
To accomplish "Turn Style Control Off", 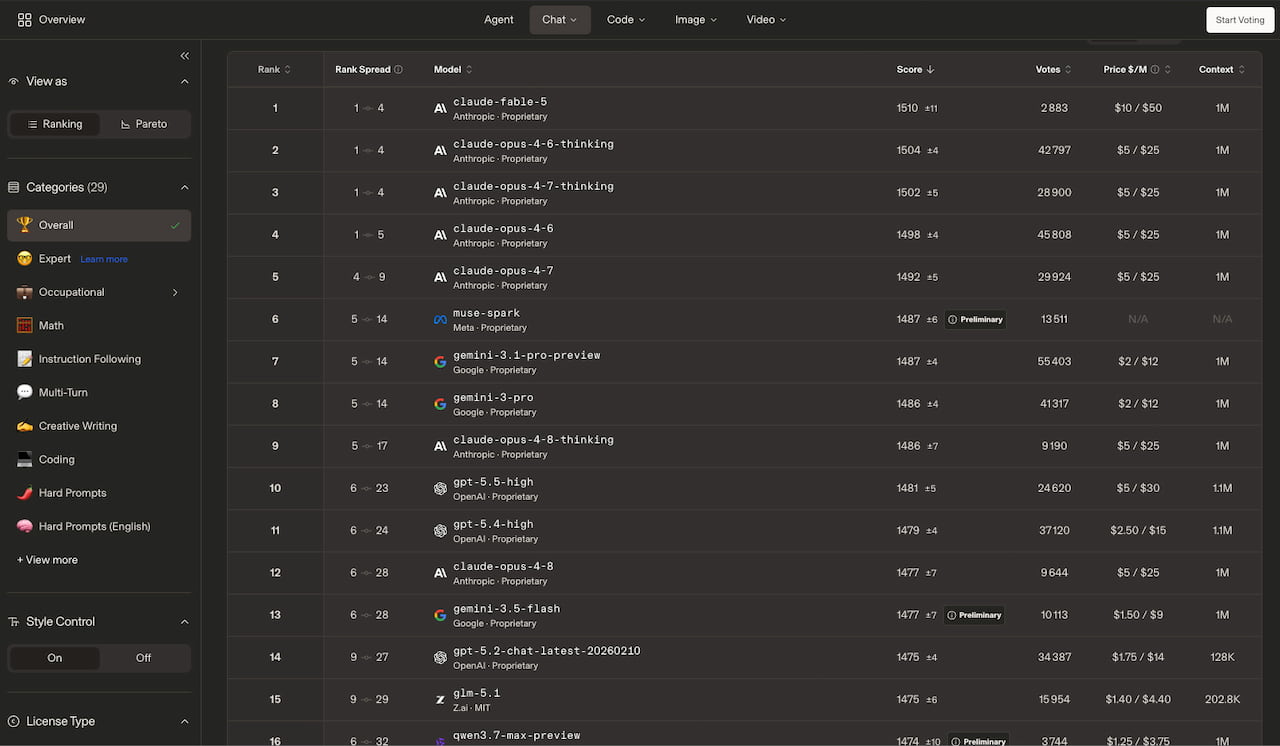I will [144, 658].
